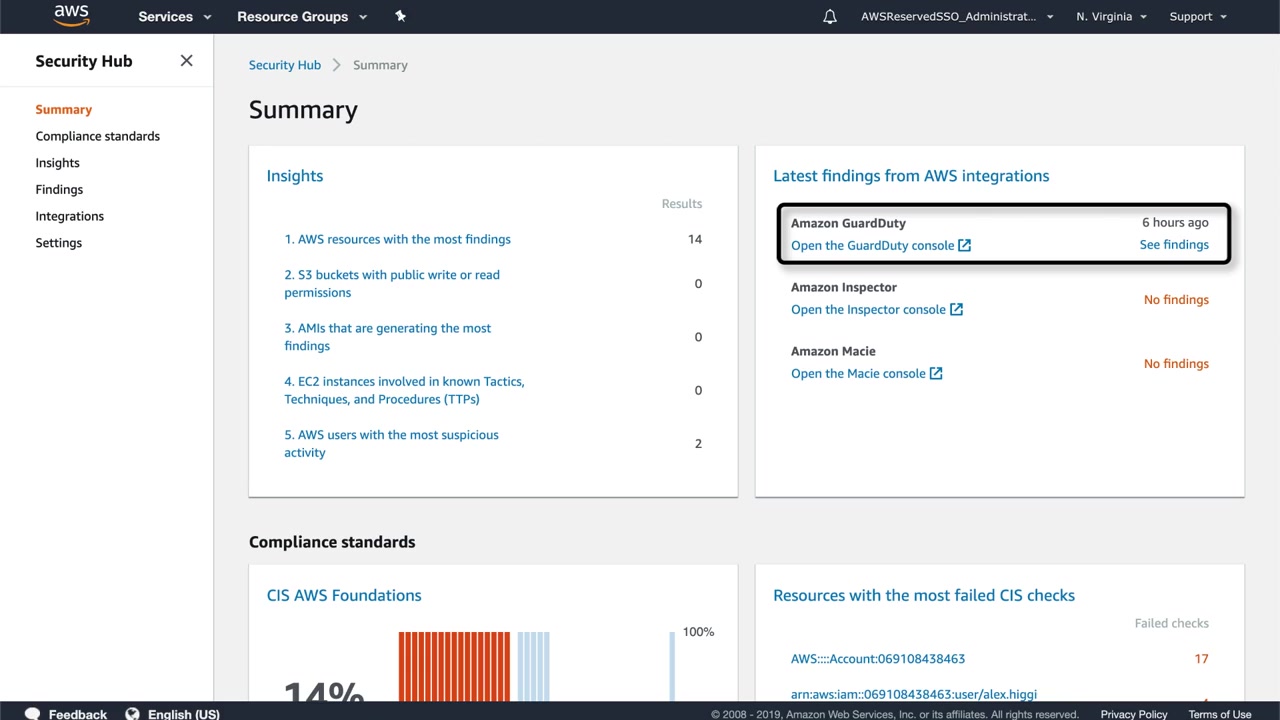Click external link icon beside Inspector console

click(957, 310)
